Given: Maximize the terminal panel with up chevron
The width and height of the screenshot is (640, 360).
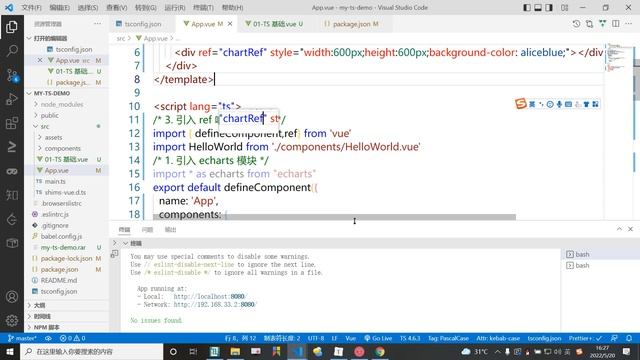Looking at the screenshot, I should [619, 229].
